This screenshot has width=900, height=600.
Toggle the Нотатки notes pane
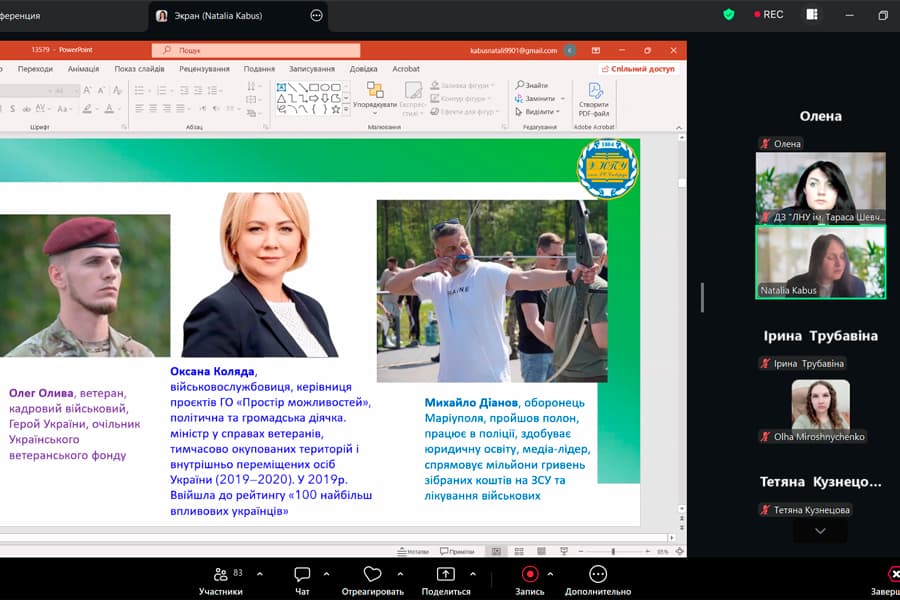click(413, 551)
